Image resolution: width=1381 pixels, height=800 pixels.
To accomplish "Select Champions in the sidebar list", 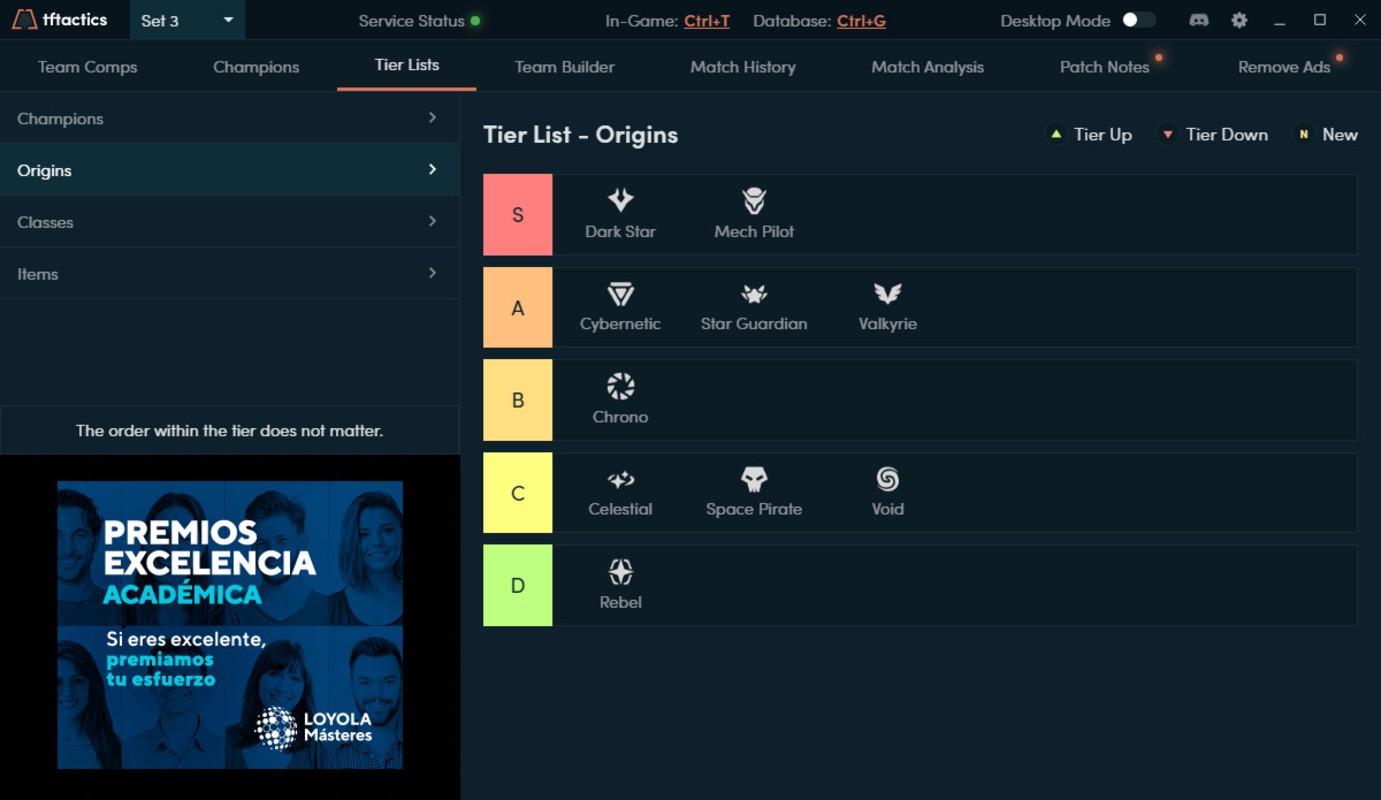I will (229, 118).
